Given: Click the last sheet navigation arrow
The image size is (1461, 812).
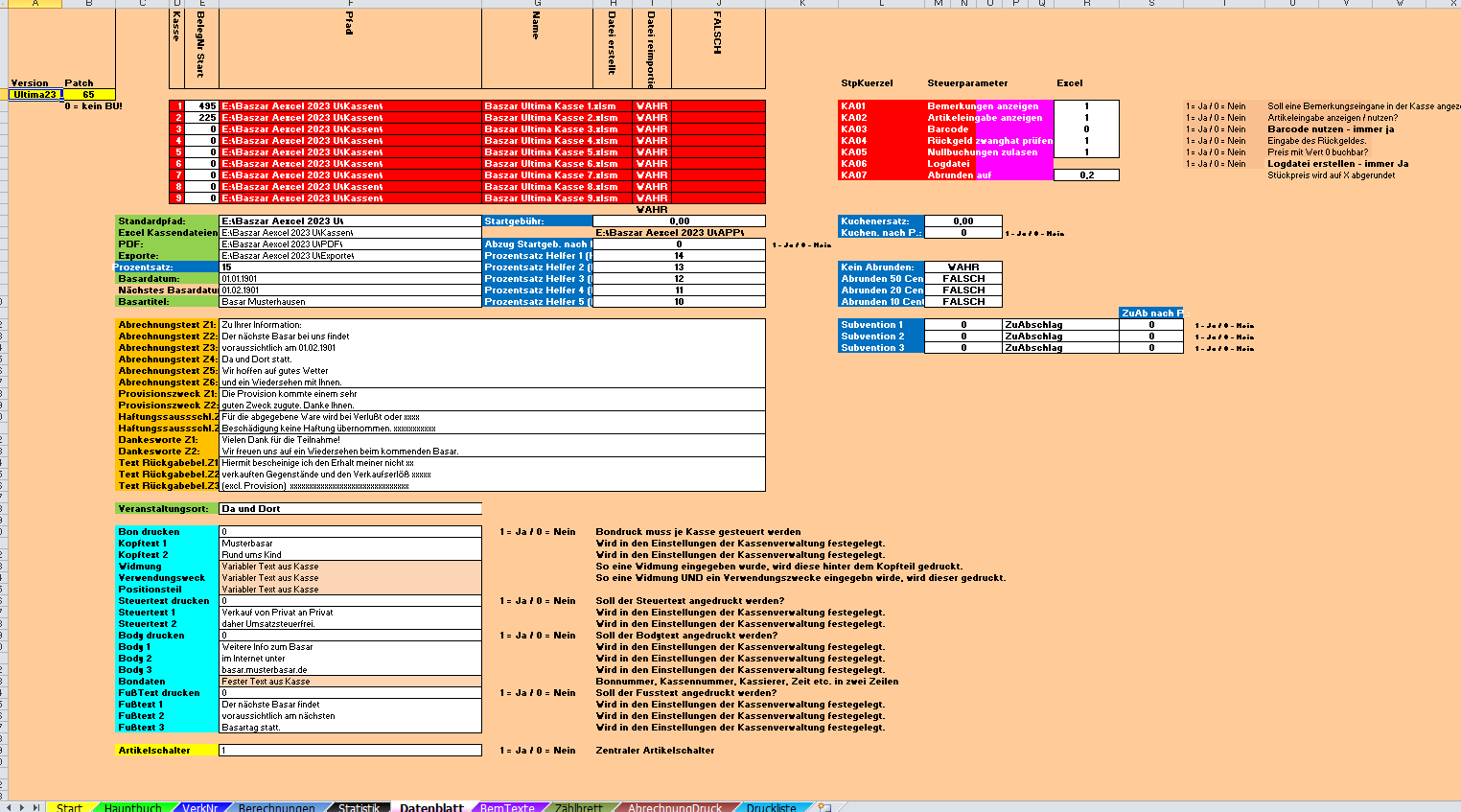Looking at the screenshot, I should pyautogui.click(x=36, y=808).
